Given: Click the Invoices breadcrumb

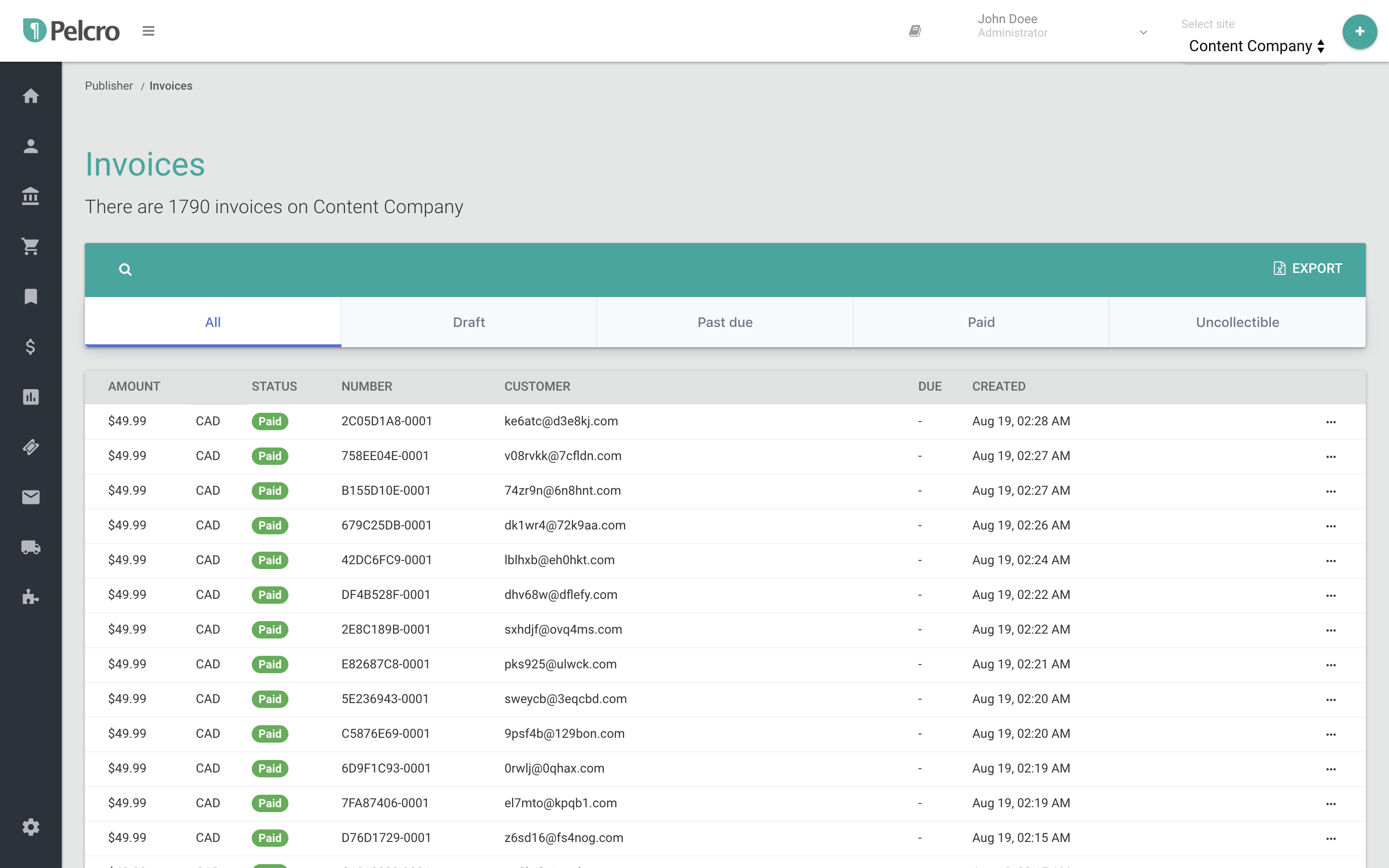Looking at the screenshot, I should pyautogui.click(x=171, y=85).
